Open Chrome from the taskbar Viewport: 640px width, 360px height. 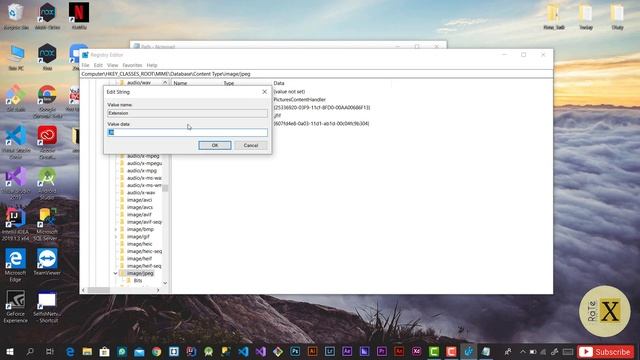tap(156, 351)
